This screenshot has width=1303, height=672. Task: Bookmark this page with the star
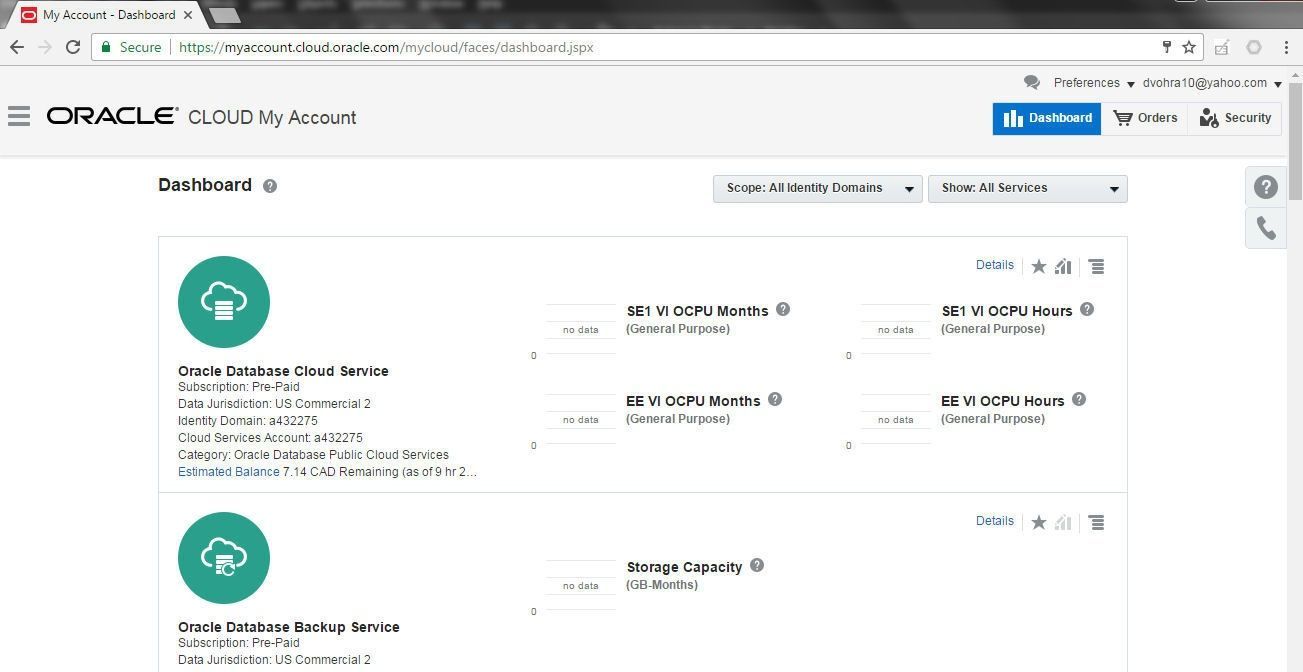tap(1189, 47)
